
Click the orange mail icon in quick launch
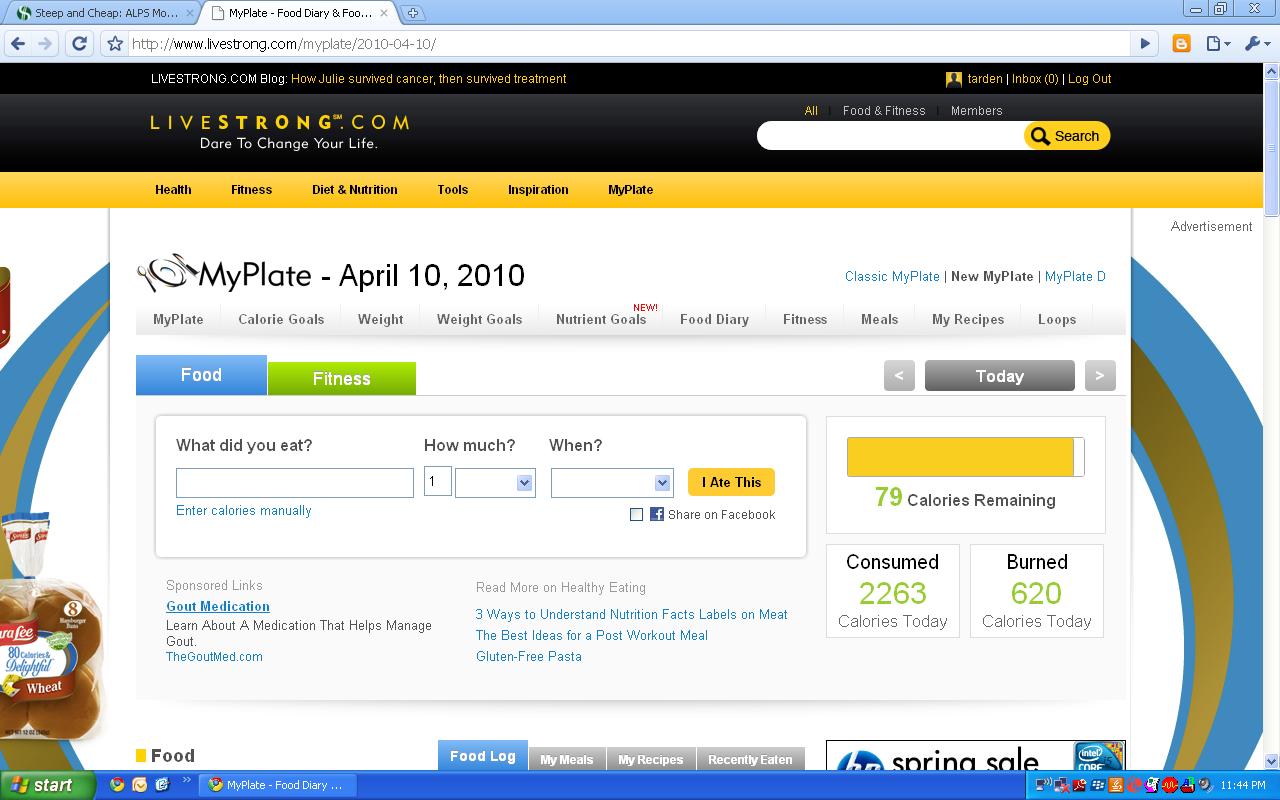(x=139, y=785)
